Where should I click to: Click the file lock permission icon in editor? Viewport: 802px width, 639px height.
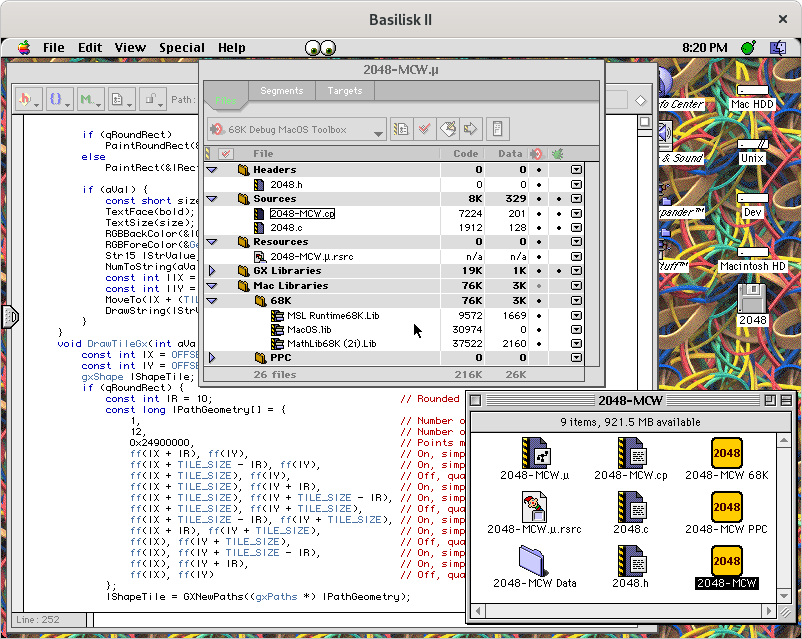point(152,99)
